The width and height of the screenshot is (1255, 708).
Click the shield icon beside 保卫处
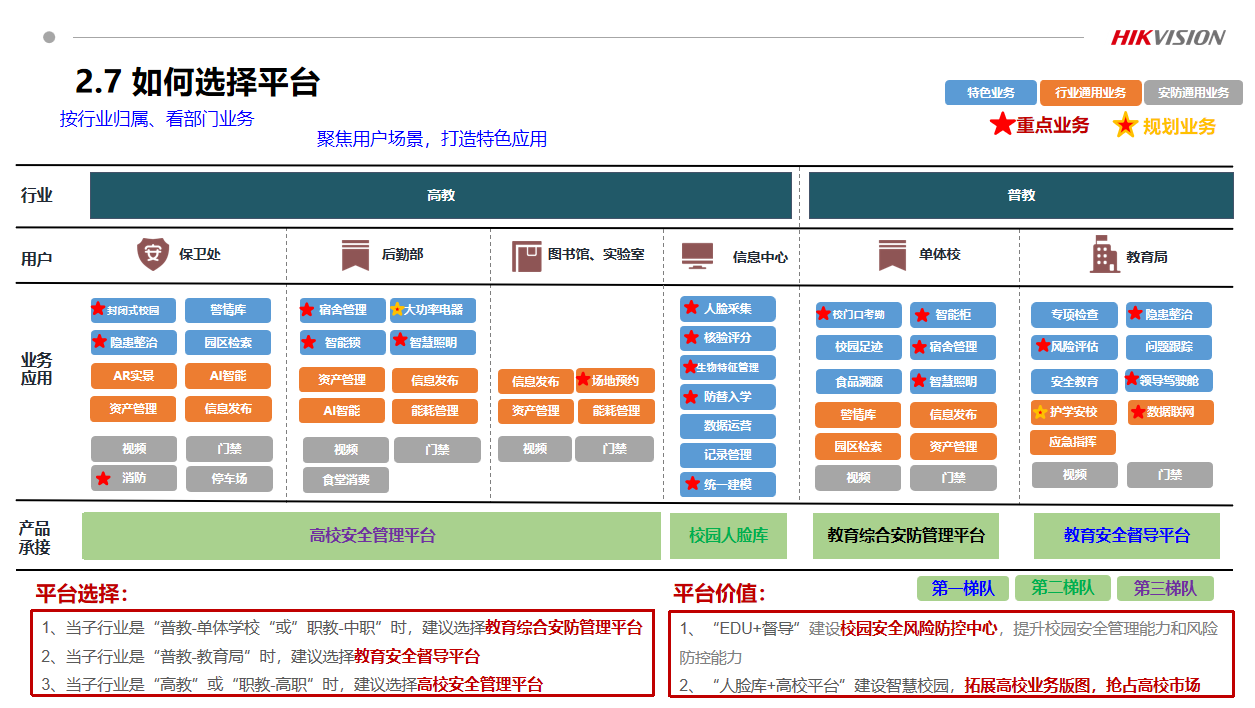click(153, 255)
